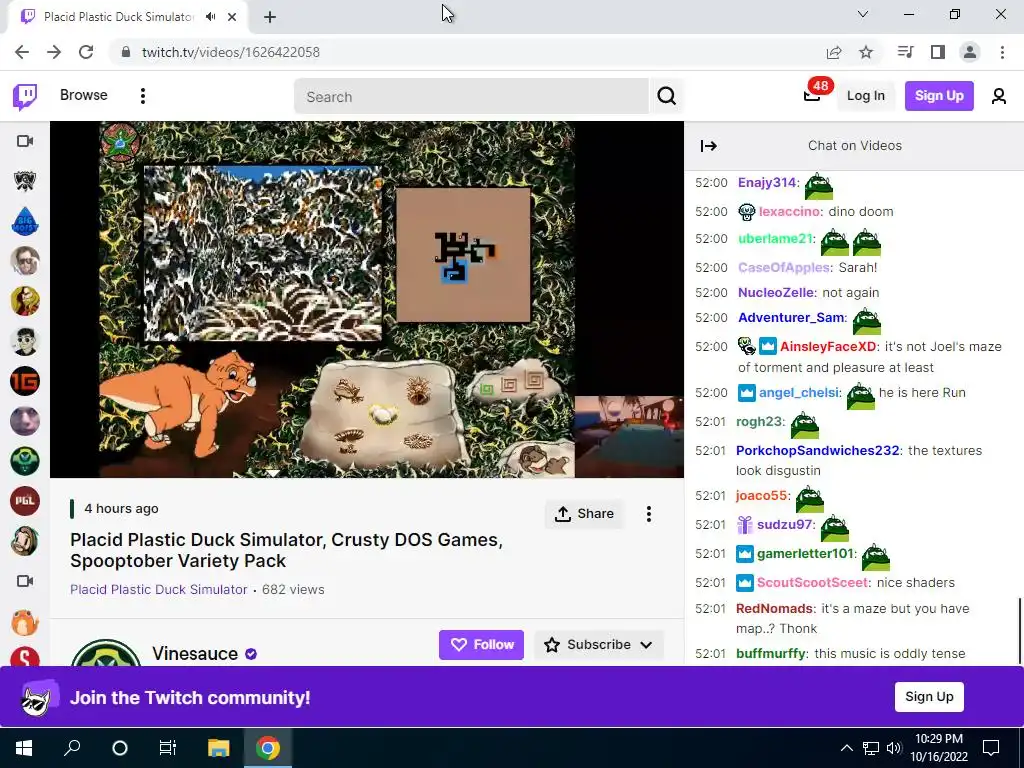The height and width of the screenshot is (768, 1024).
Task: Click the Share button
Action: tap(584, 514)
